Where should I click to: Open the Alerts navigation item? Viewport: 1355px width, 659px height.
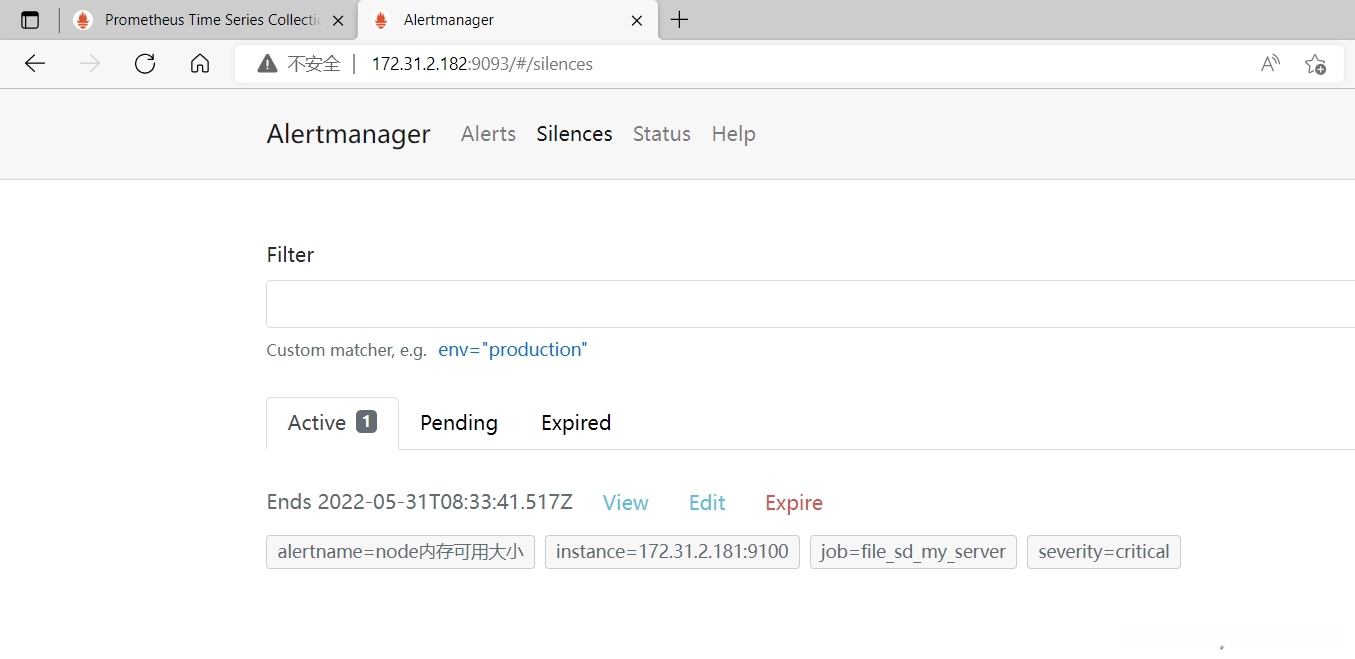pyautogui.click(x=488, y=134)
